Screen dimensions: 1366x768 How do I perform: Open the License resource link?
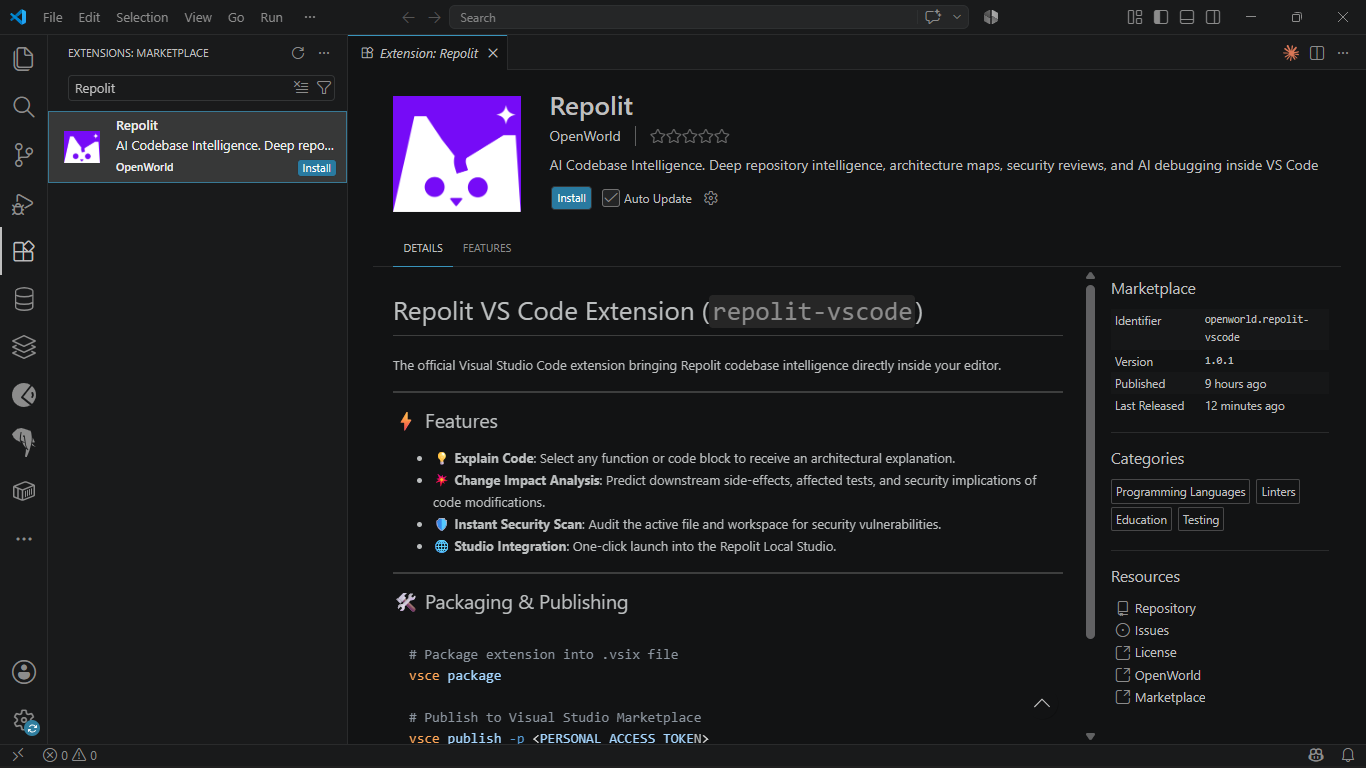(1156, 652)
